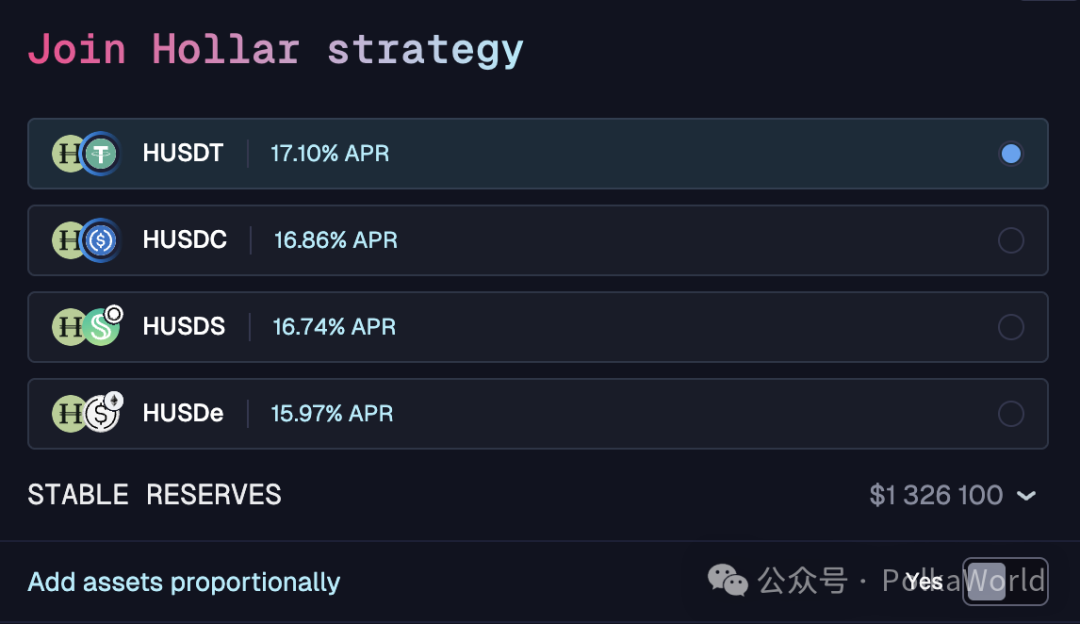
Task: Click the Join Hollar strategy heading
Action: (276, 50)
